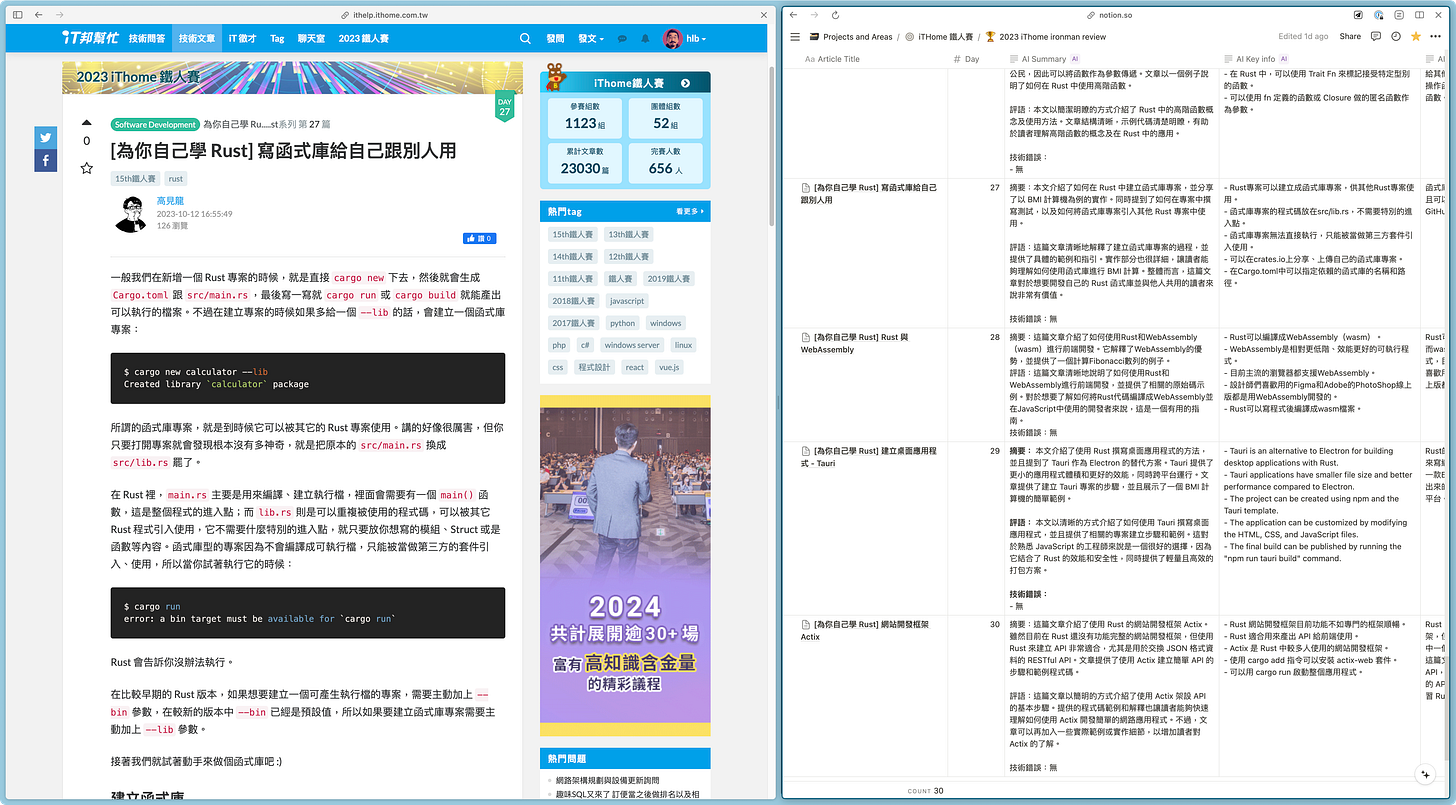Open the 聊天室 nav item

[x=311, y=39]
